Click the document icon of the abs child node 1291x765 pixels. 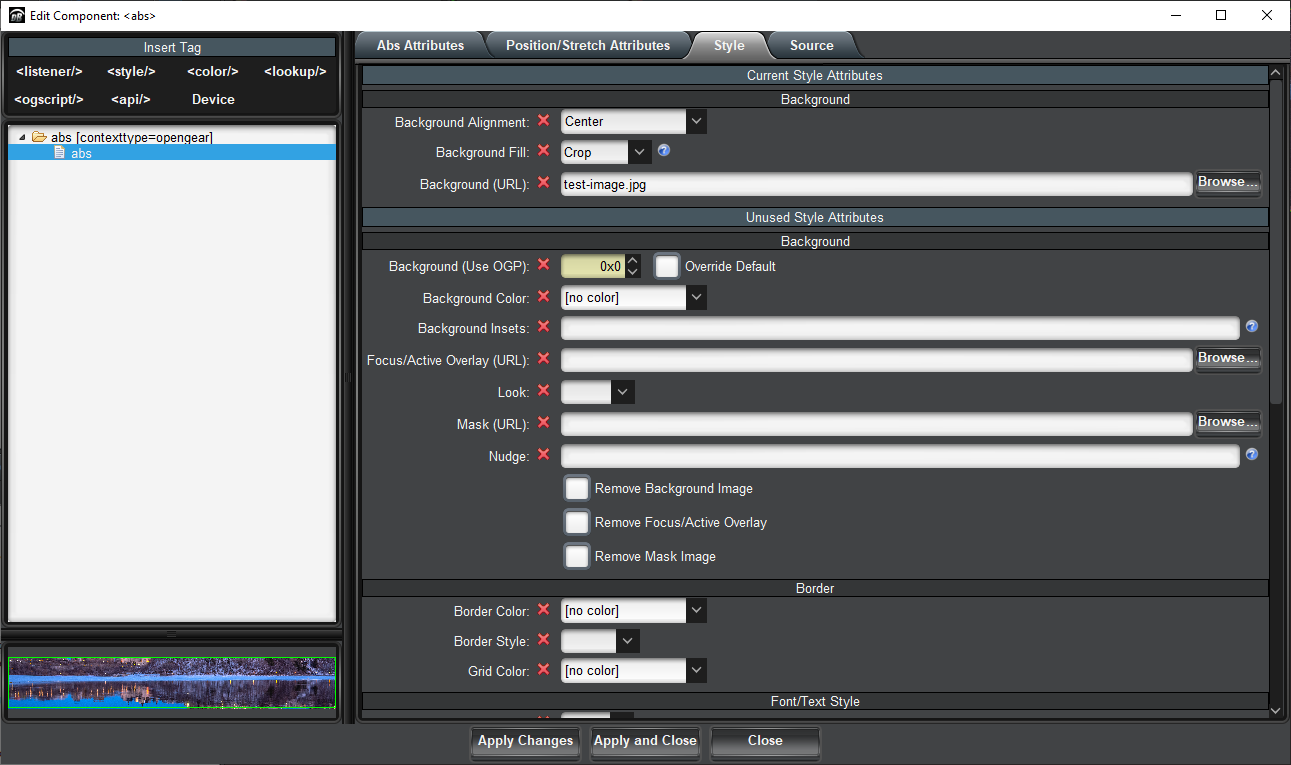pyautogui.click(x=60, y=153)
